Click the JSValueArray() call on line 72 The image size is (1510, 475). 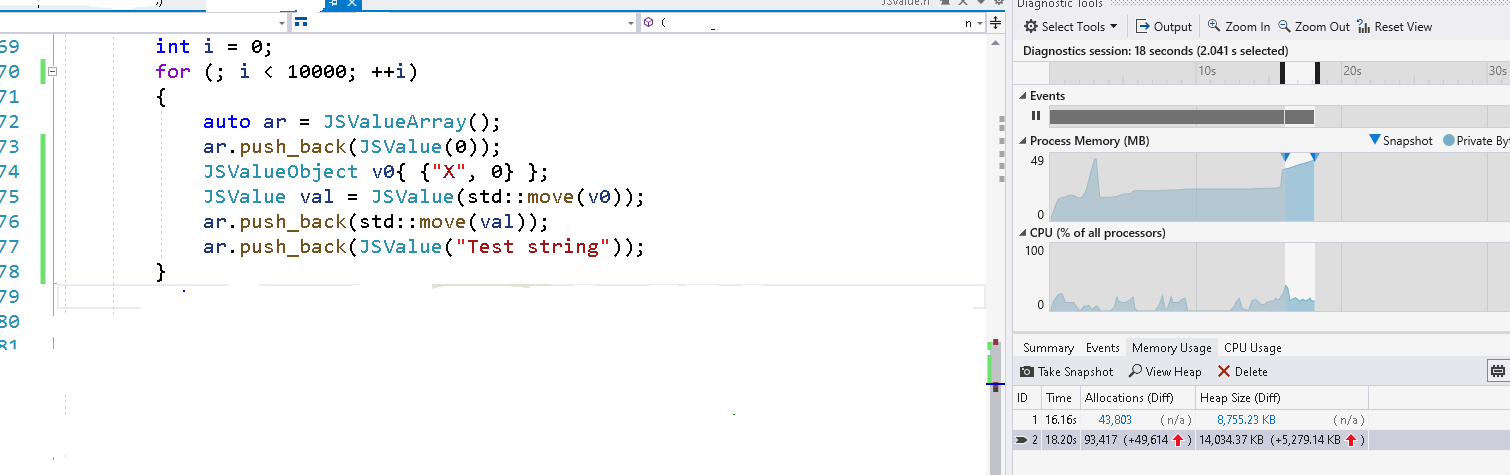(x=410, y=122)
